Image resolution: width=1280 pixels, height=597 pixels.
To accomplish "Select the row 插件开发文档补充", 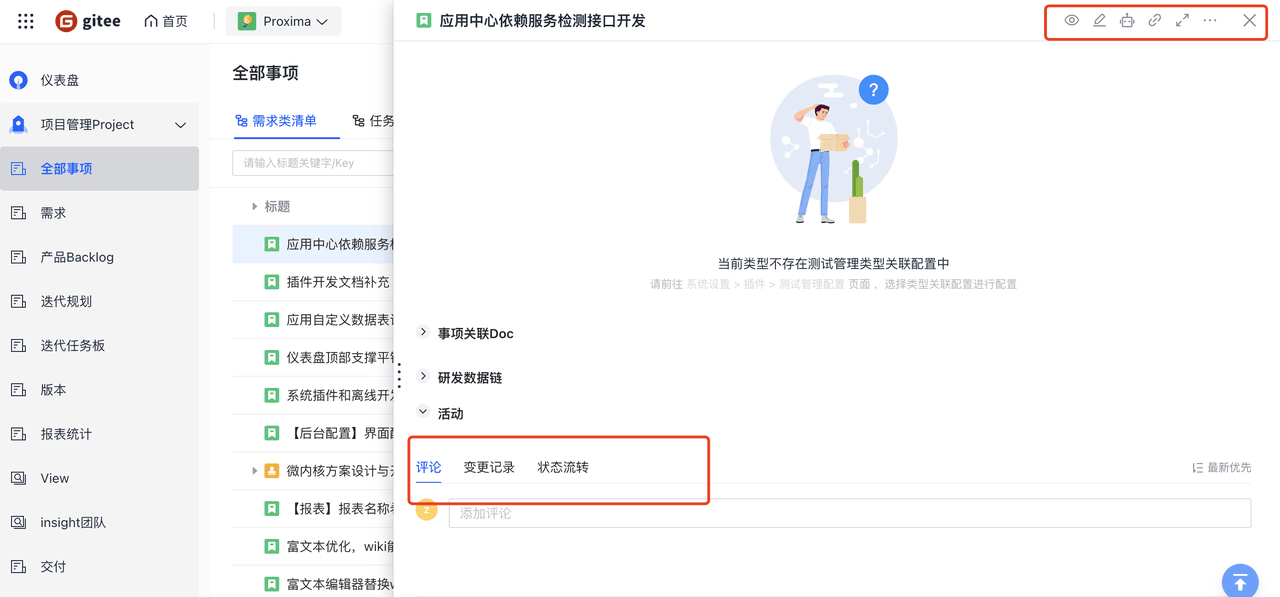I will [x=313, y=282].
